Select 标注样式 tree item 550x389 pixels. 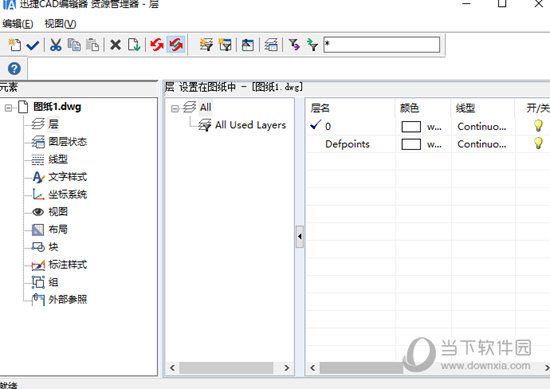click(x=67, y=264)
